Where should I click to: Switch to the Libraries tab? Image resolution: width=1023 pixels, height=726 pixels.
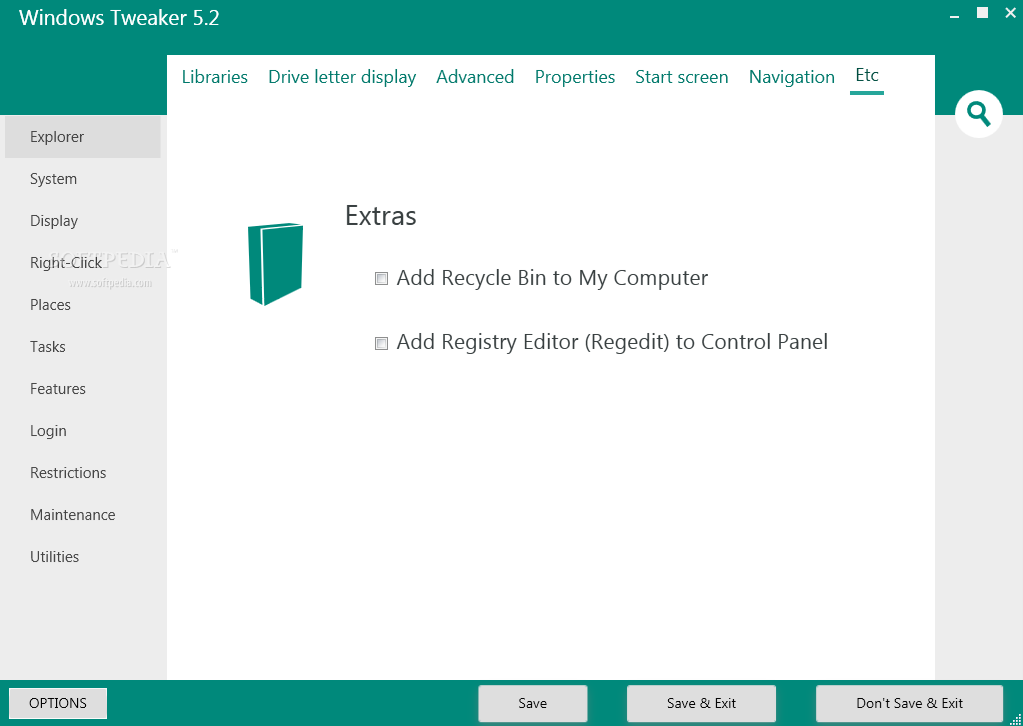click(x=215, y=77)
